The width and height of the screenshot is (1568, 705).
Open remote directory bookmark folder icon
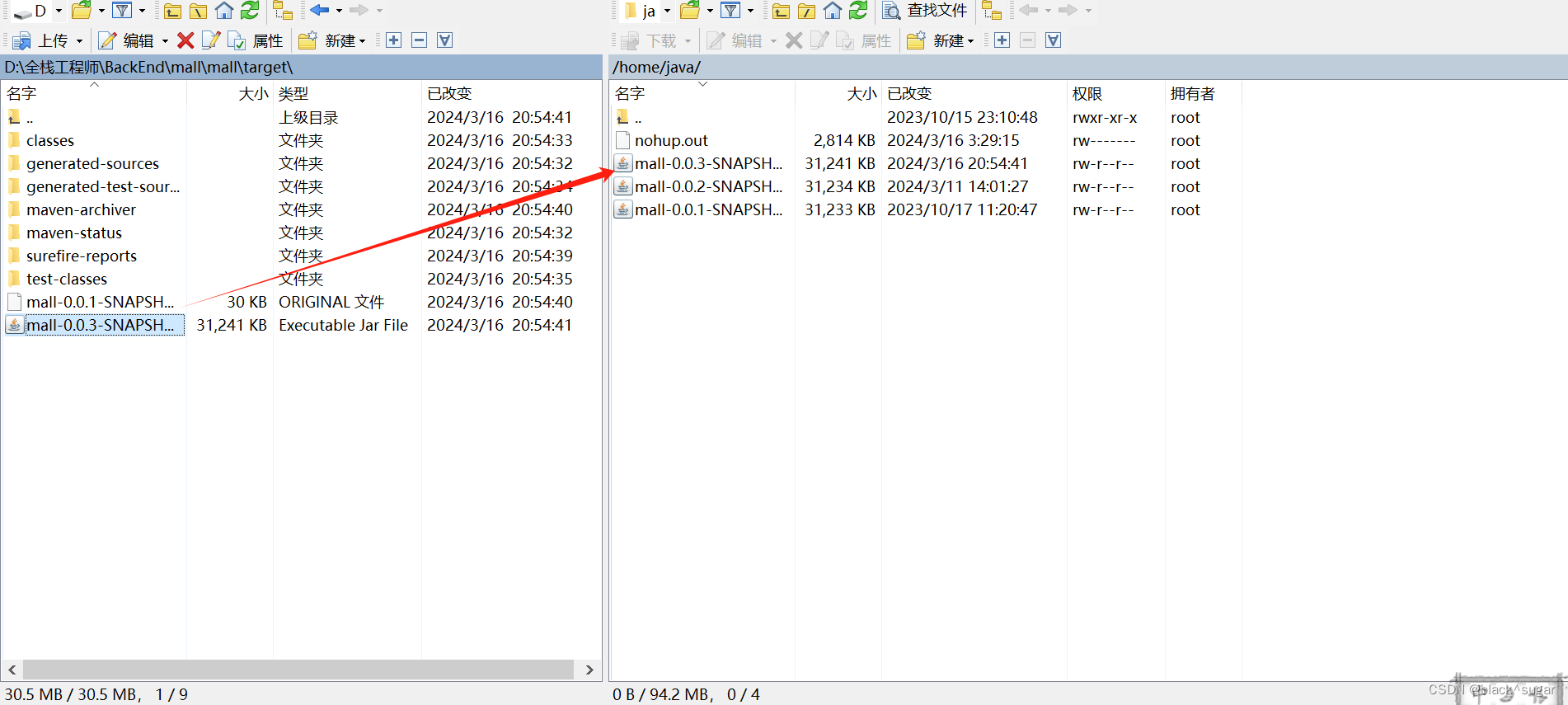[x=690, y=11]
